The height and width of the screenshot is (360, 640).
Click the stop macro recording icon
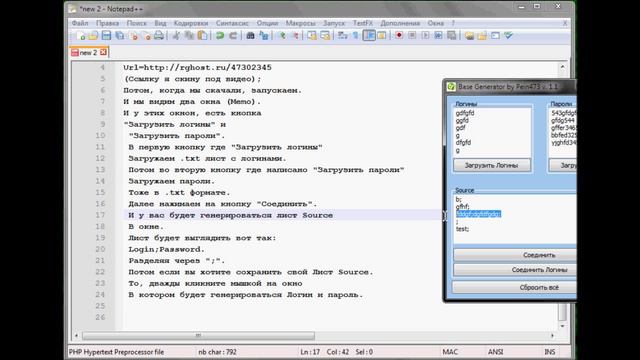(412, 36)
